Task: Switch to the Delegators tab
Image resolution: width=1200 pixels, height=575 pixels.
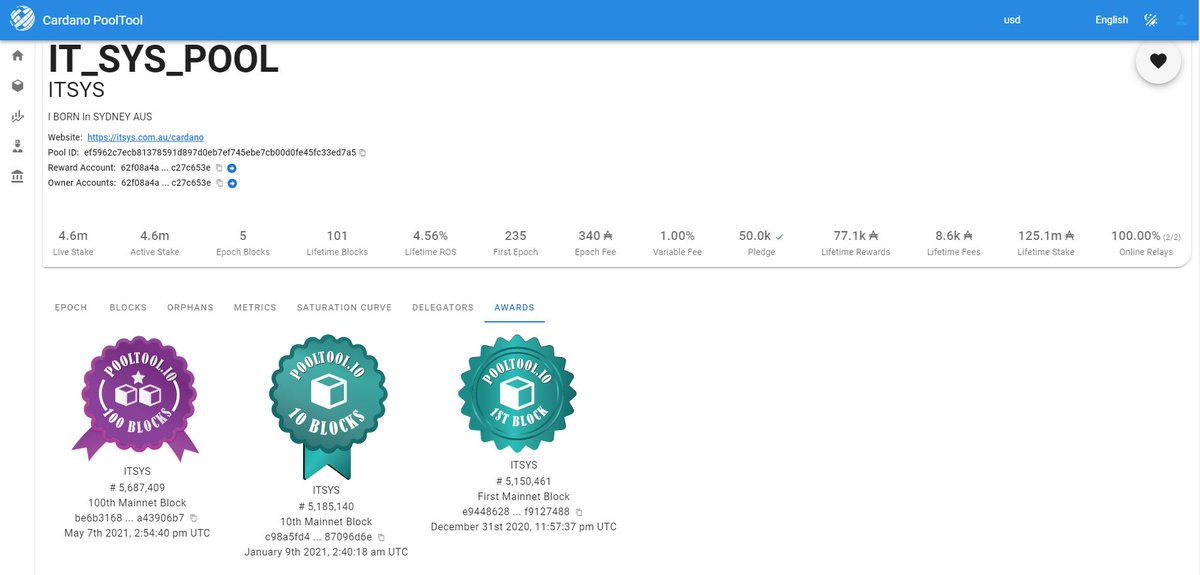Action: 443,307
